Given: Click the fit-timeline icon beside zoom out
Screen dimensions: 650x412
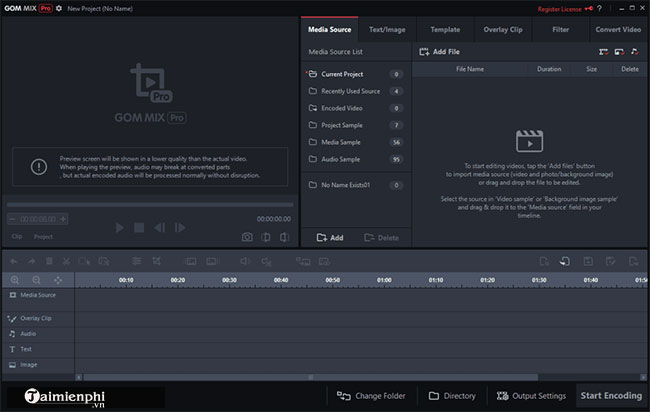Looking at the screenshot, I should tap(58, 280).
